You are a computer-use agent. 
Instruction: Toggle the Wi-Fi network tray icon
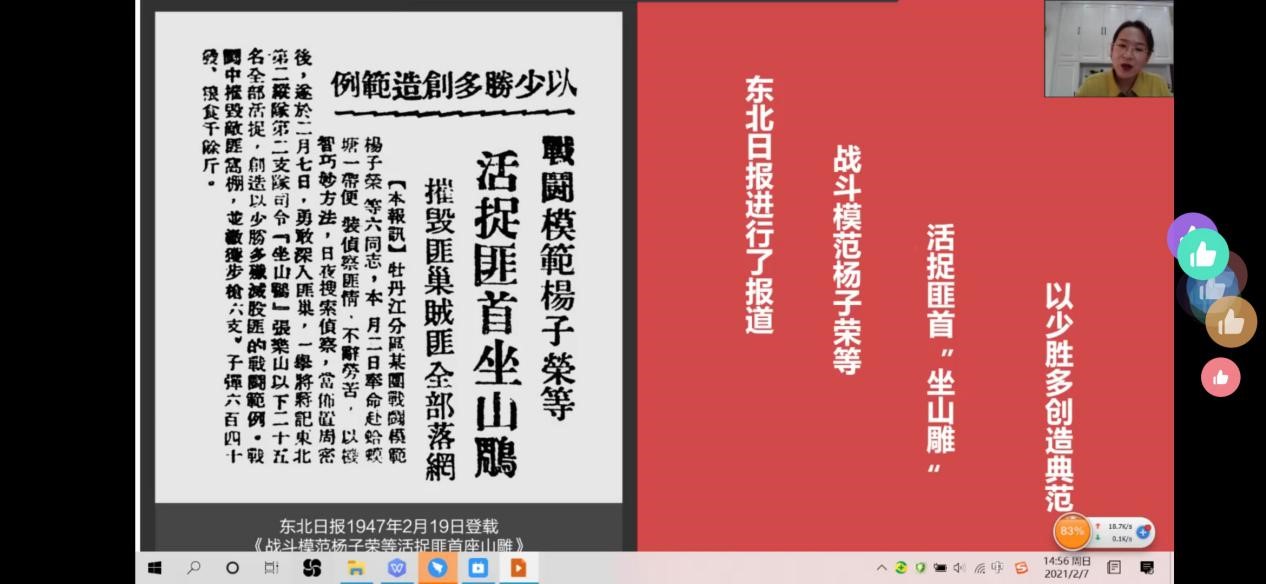(x=979, y=568)
